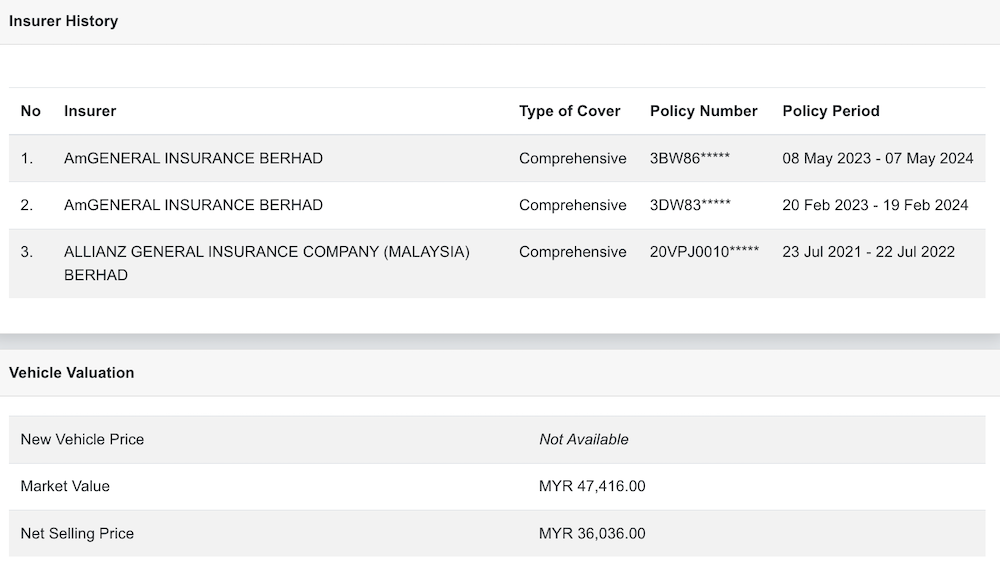Click the Comprehensive cover type in row 3
This screenshot has height=584, width=1000.
(572, 252)
